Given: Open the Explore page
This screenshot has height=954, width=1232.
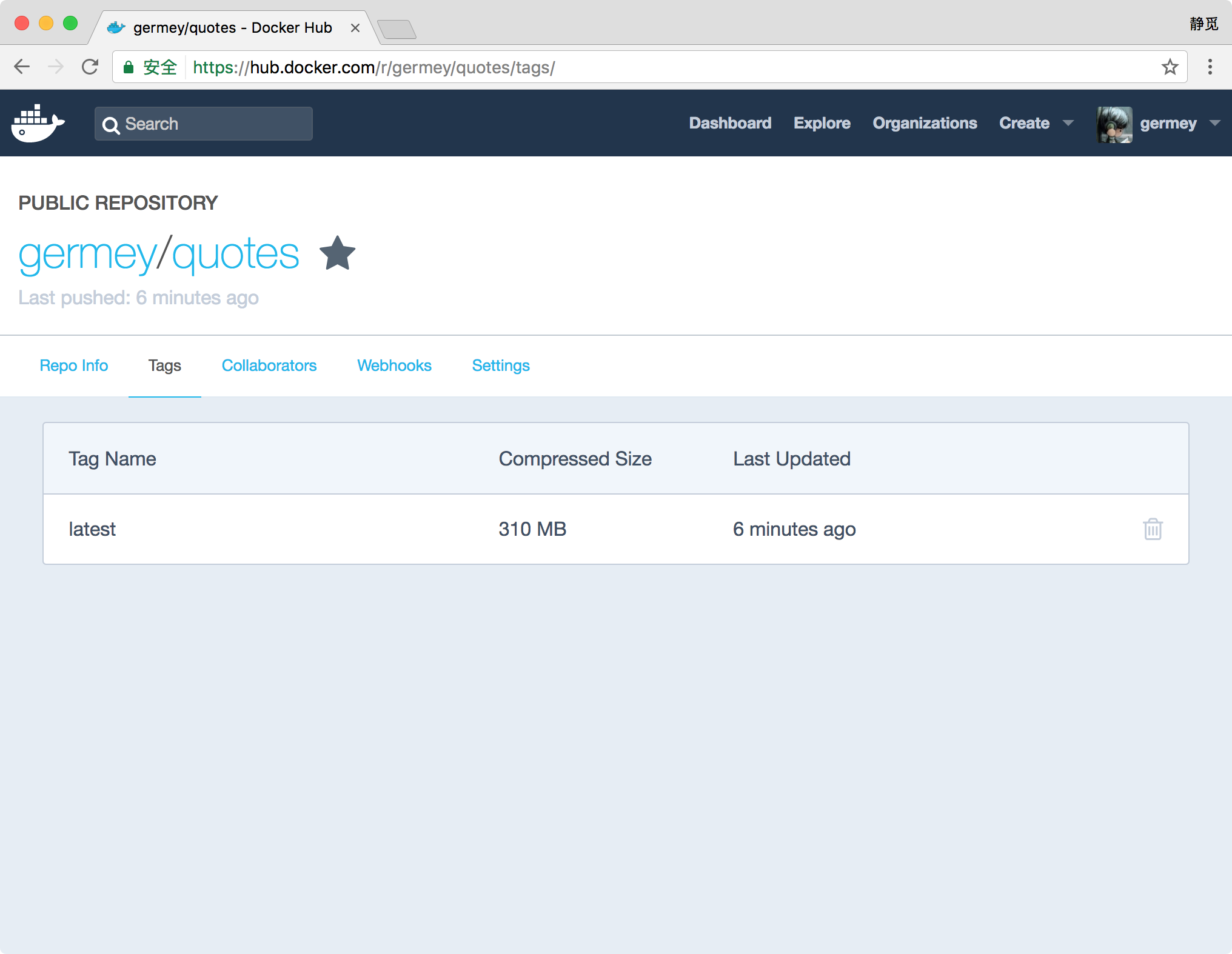Looking at the screenshot, I should [x=822, y=123].
